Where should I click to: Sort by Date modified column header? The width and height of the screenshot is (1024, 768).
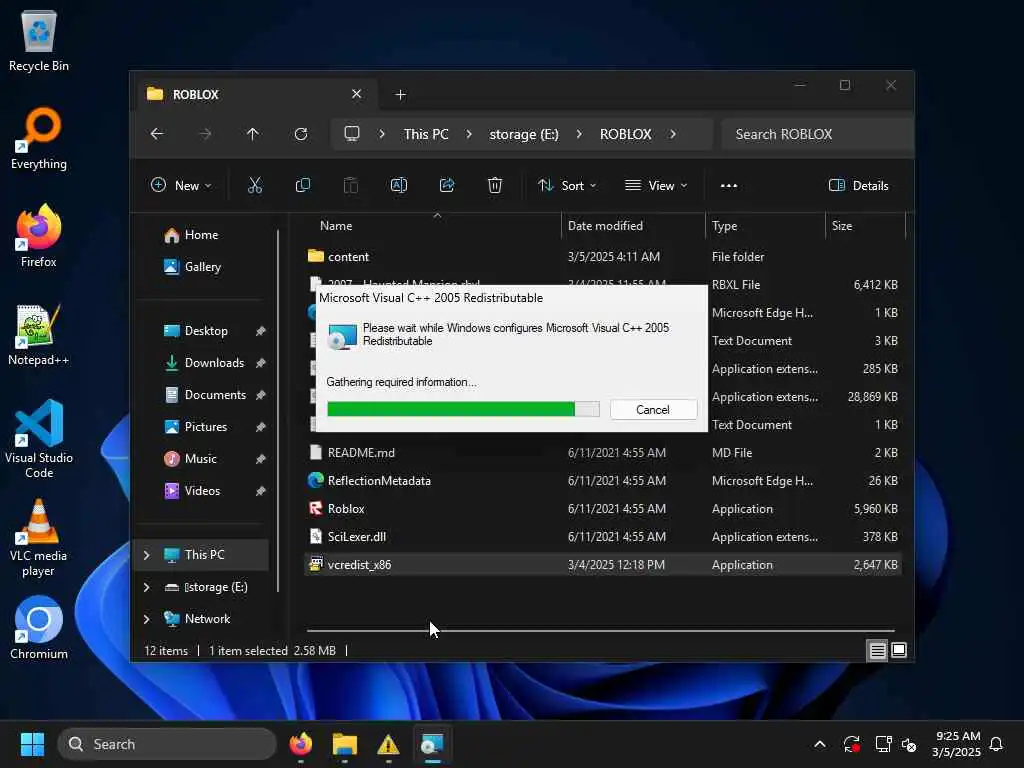pyautogui.click(x=605, y=226)
